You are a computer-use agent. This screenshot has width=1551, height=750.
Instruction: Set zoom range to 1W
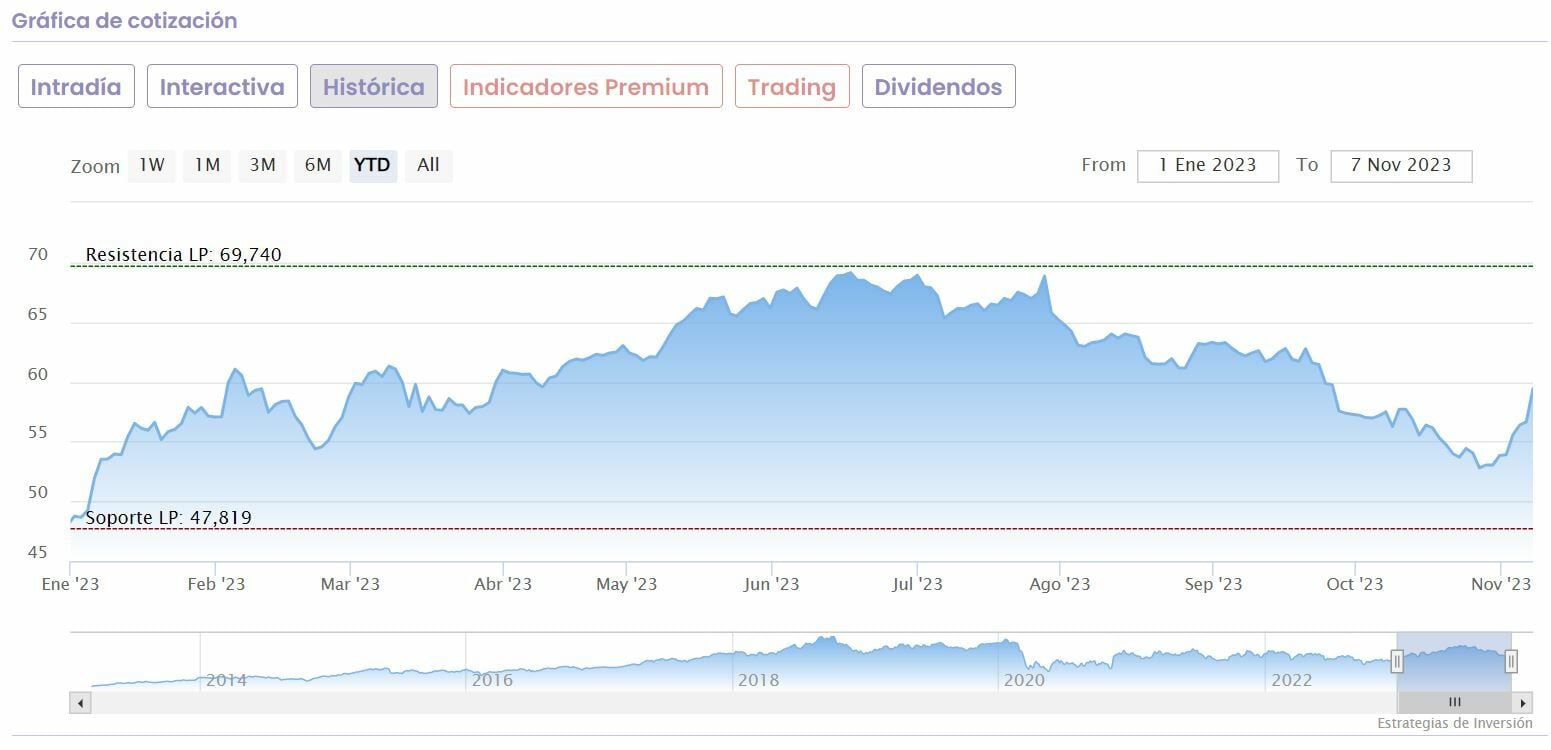pos(152,165)
